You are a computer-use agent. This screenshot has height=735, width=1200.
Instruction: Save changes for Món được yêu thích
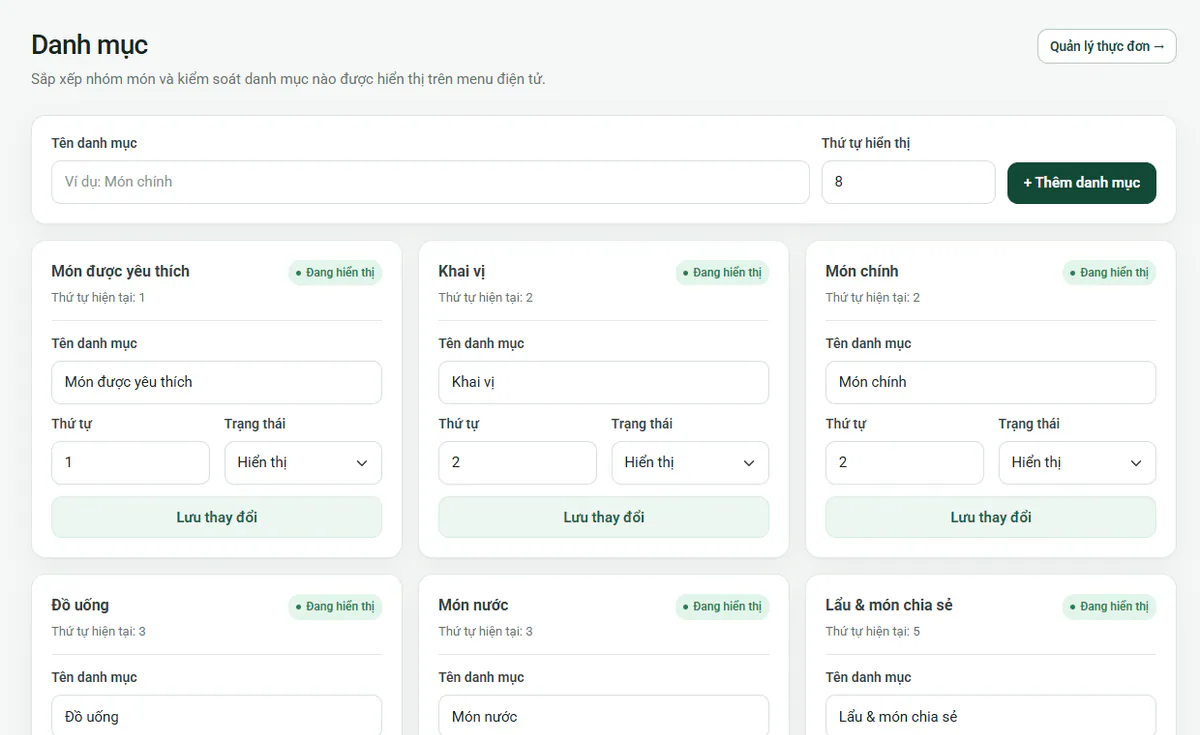click(x=217, y=517)
